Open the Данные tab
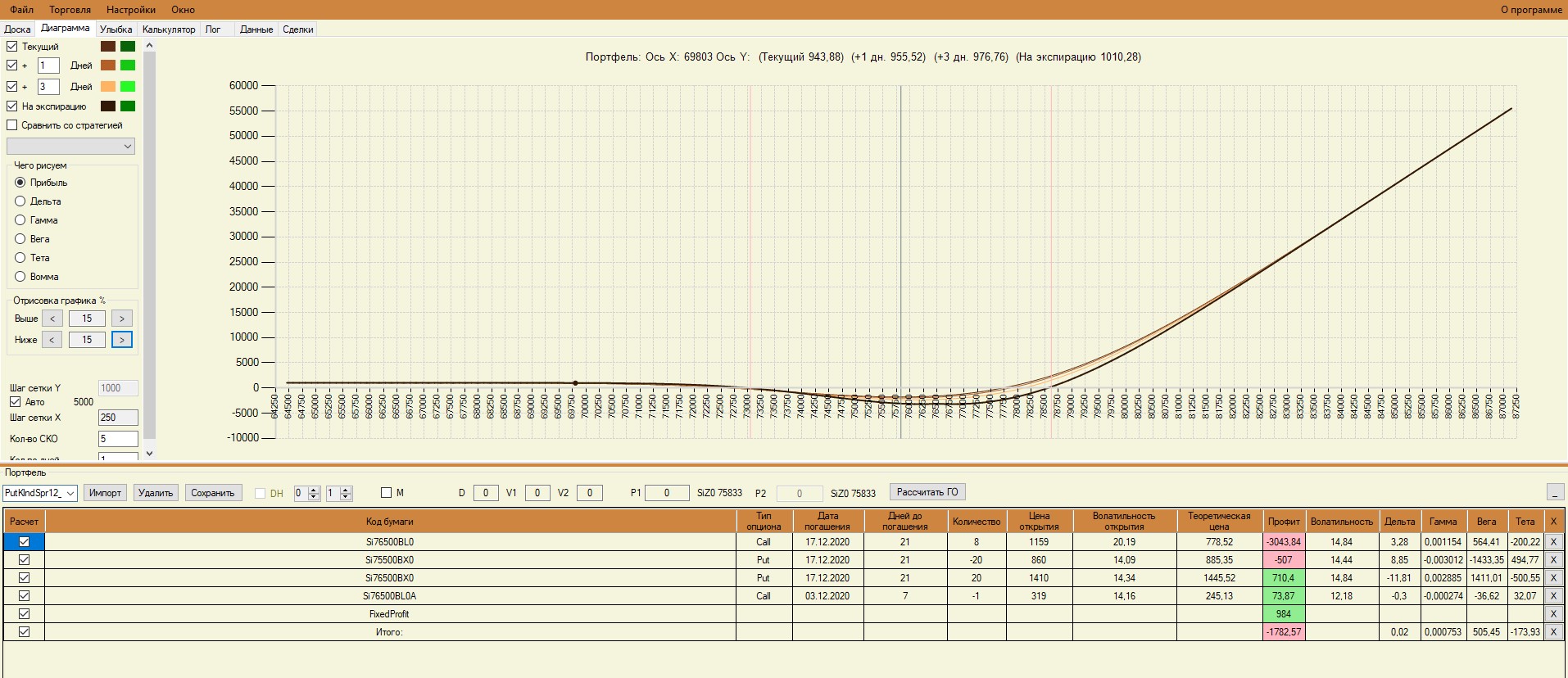This screenshot has height=678, width=1568. point(256,29)
